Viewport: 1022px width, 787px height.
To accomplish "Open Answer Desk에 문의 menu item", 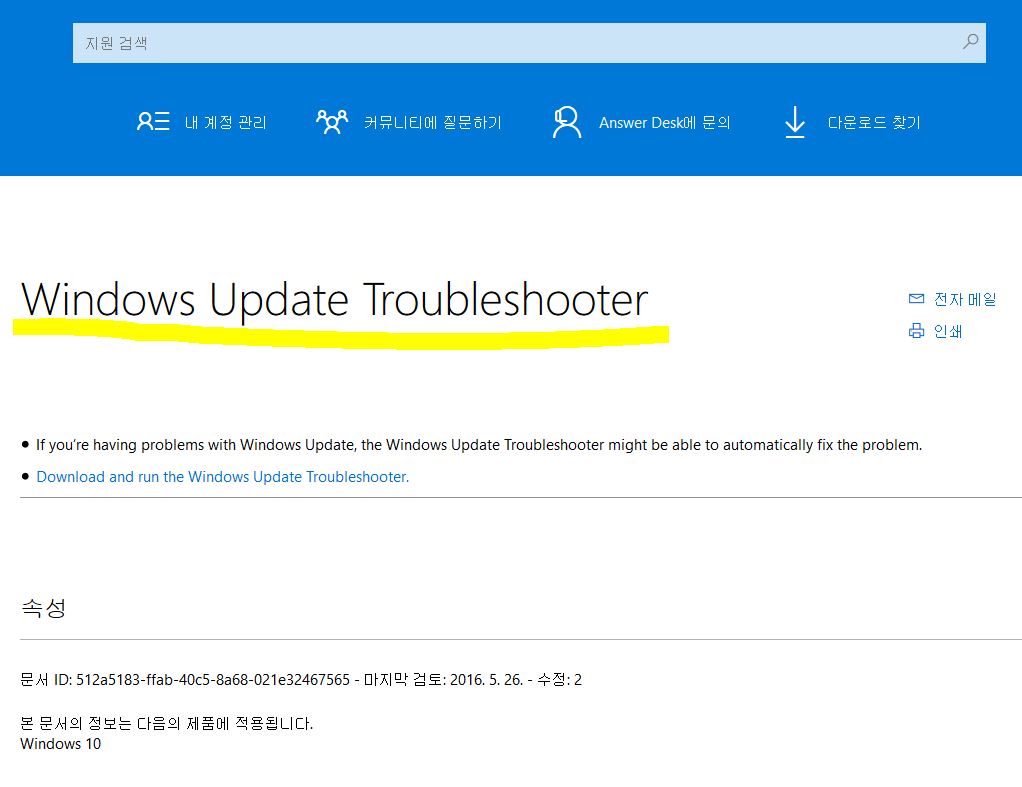I will [664, 123].
